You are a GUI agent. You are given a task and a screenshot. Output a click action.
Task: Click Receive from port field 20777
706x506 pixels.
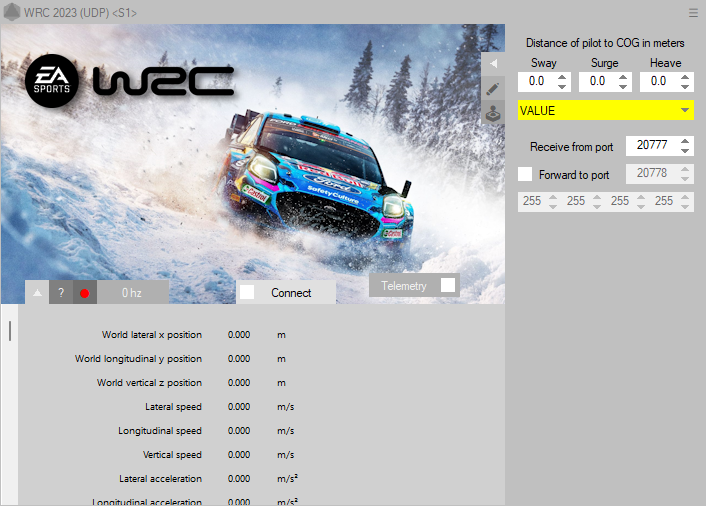pyautogui.click(x=652, y=145)
